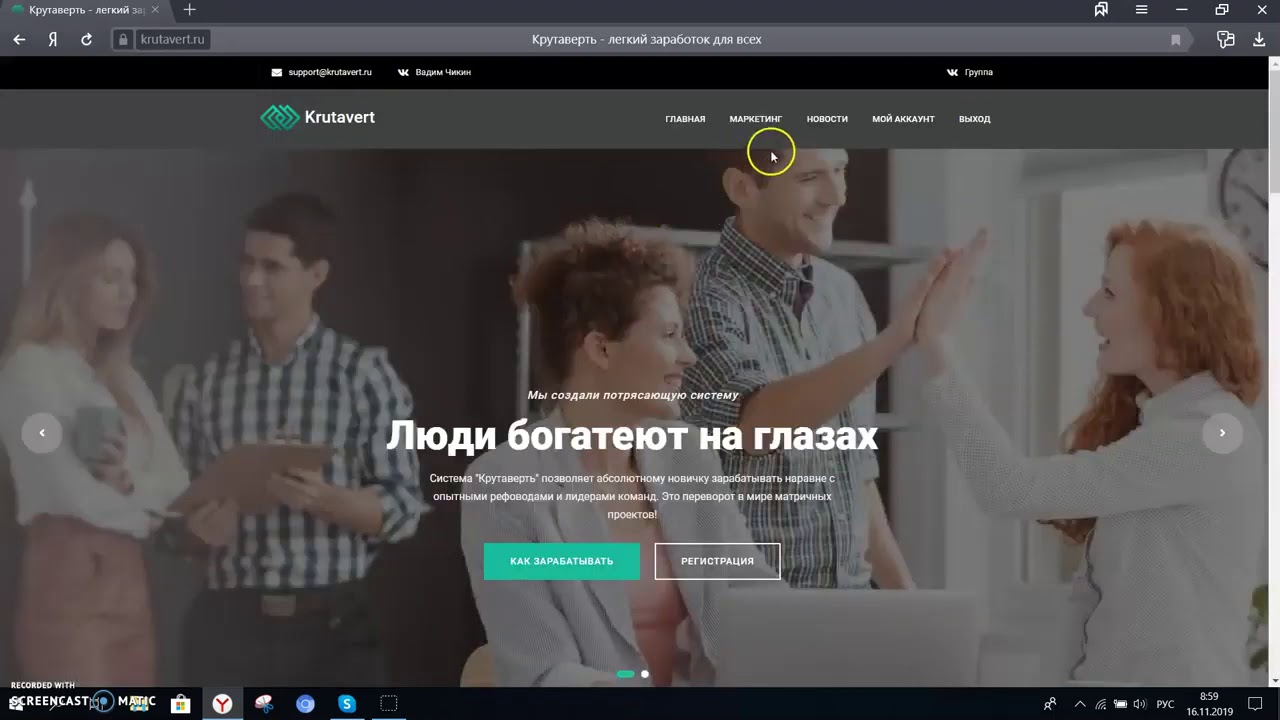The height and width of the screenshot is (720, 1280).
Task: Open the Microsoft Store taskbar icon
Action: coord(180,704)
